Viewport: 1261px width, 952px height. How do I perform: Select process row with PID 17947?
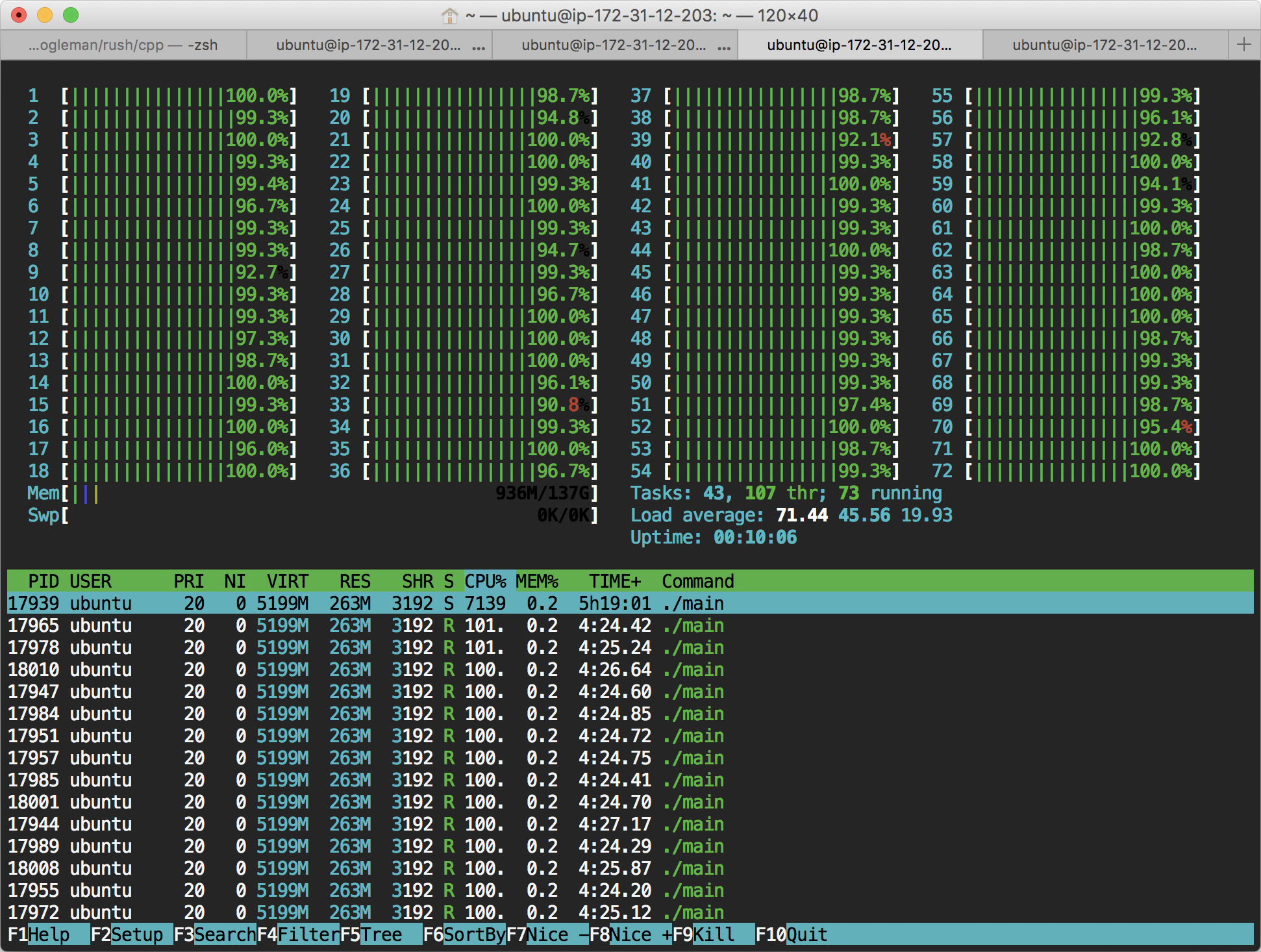[630, 692]
